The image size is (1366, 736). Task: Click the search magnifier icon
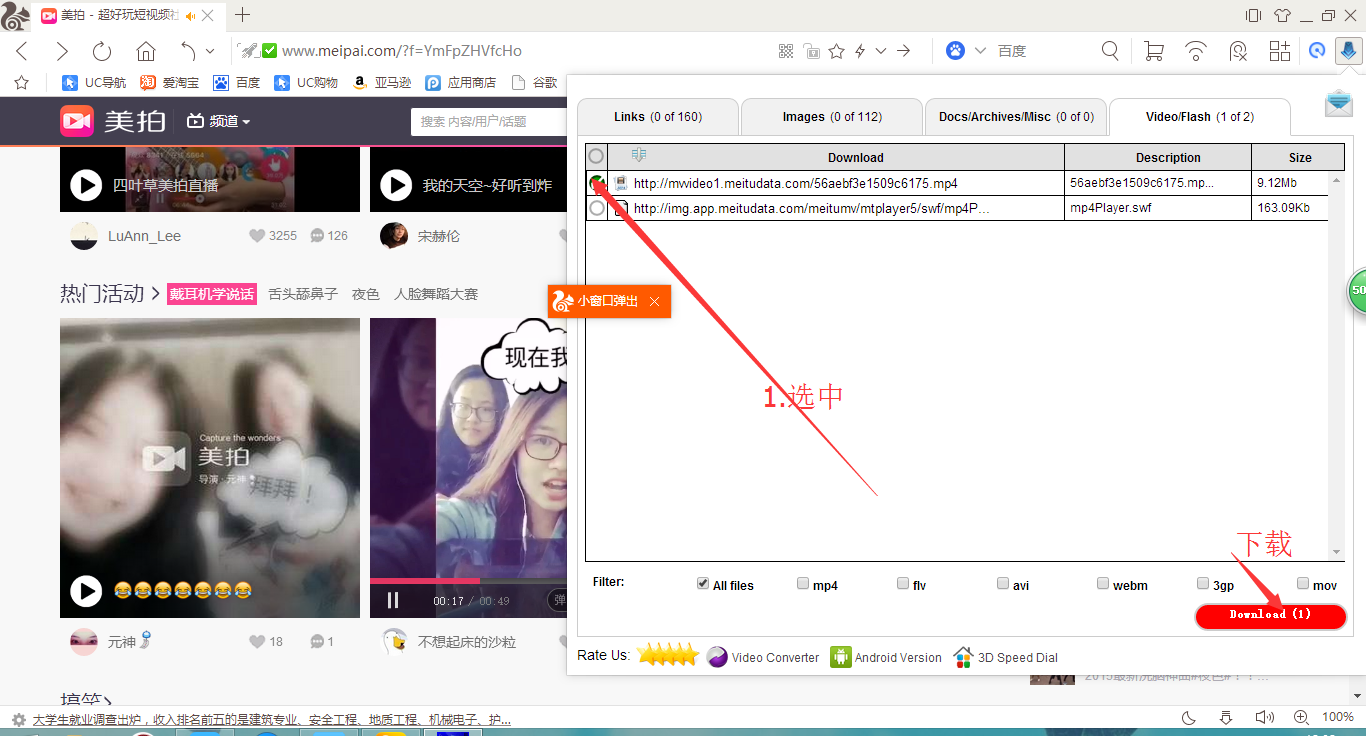click(1110, 51)
